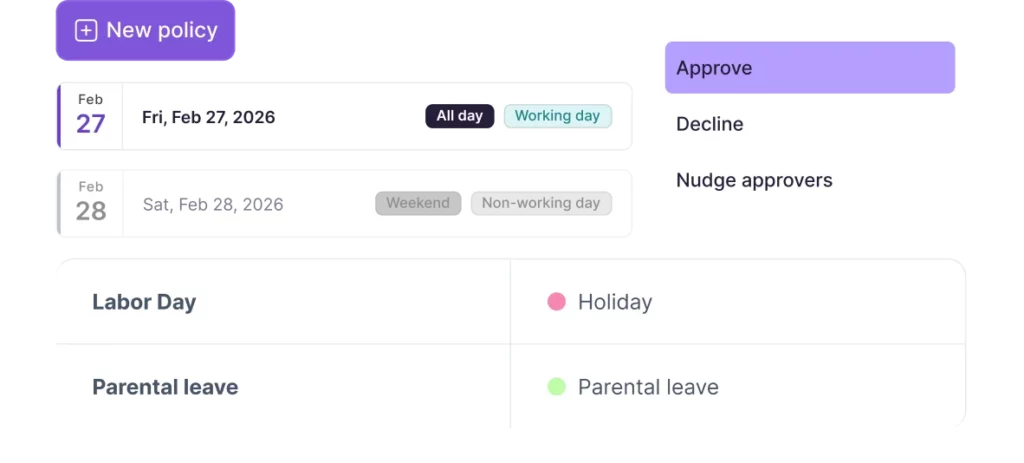Click the Parental leave type label
The height and width of the screenshot is (463, 1024).
pos(648,387)
